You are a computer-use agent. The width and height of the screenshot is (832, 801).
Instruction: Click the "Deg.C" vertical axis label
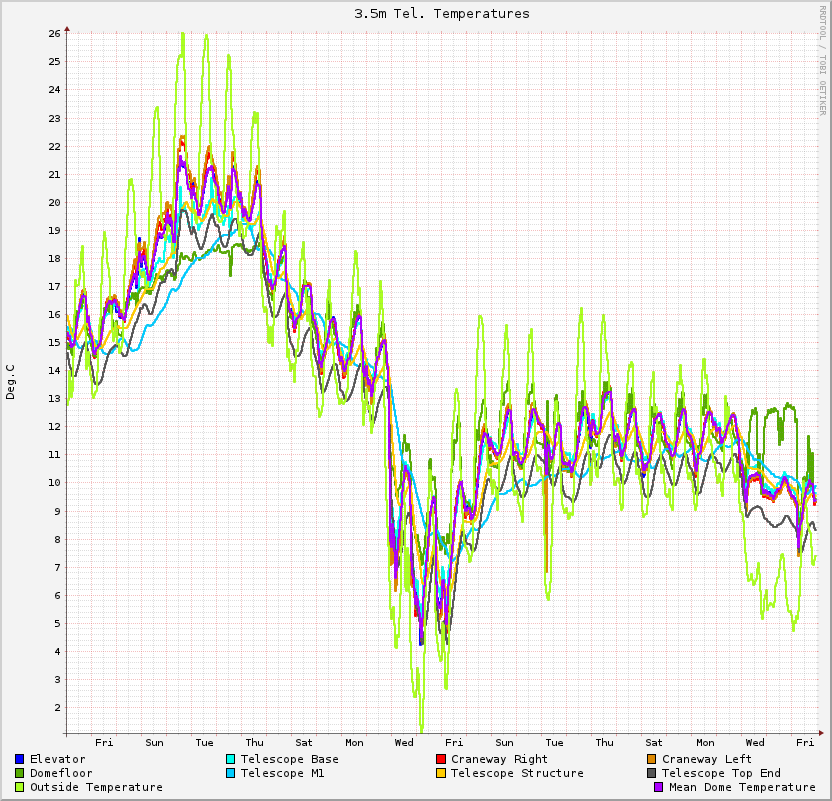click(x=11, y=382)
